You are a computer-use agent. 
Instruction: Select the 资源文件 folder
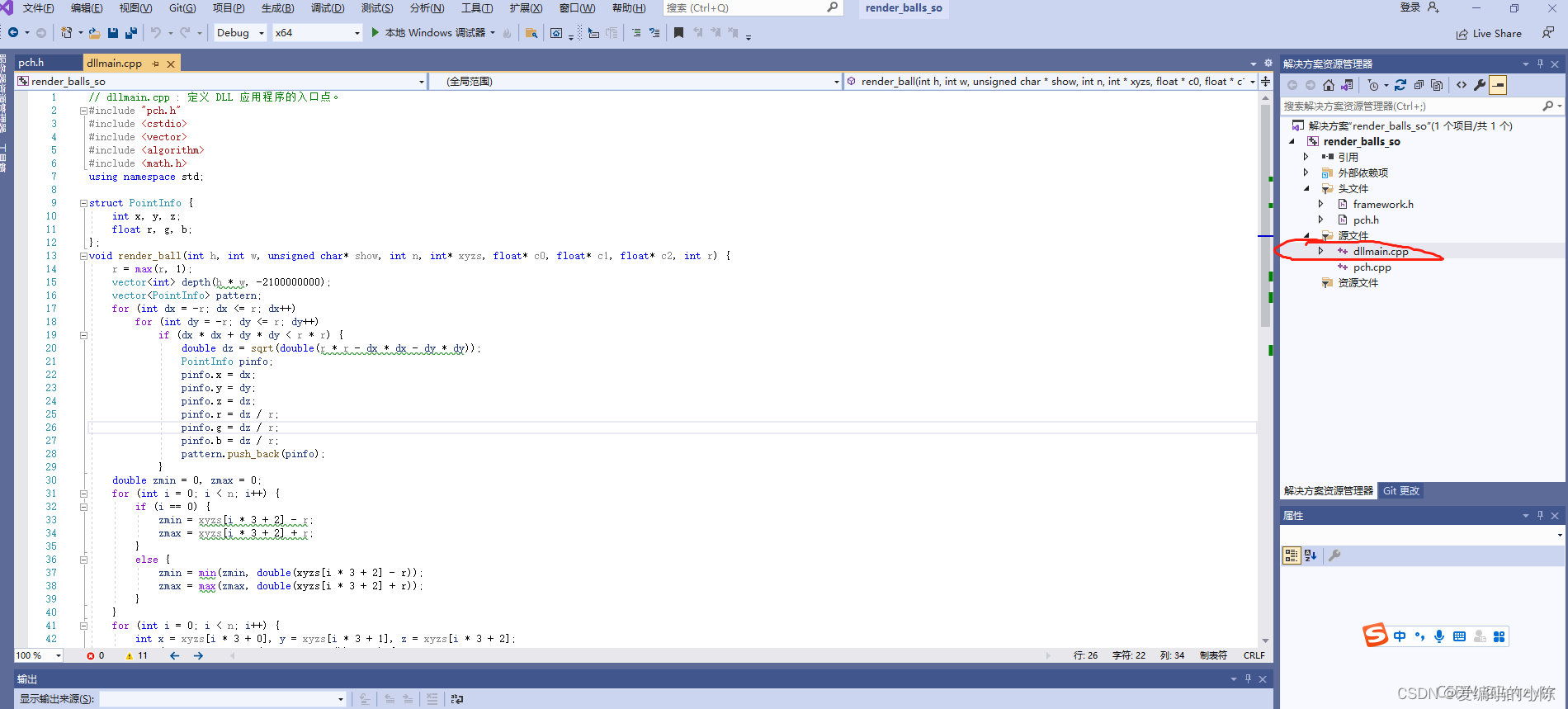1358,283
